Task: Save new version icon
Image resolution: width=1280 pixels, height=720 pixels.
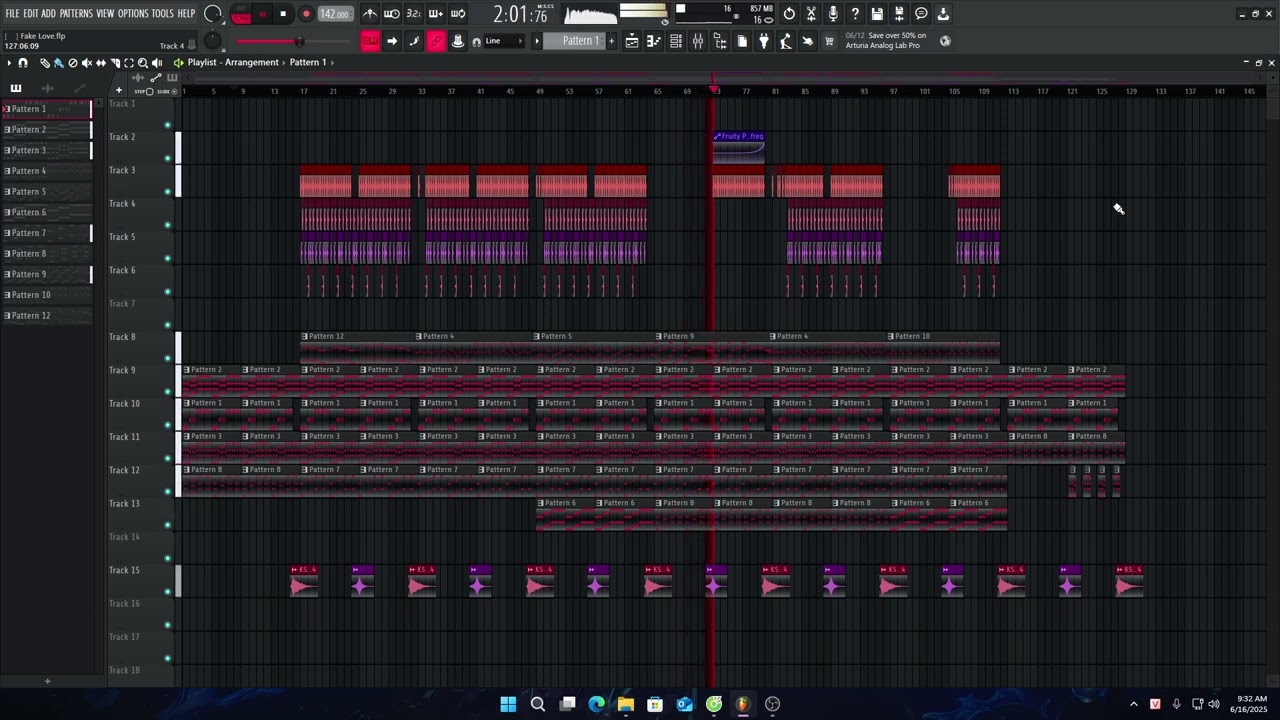Action: [899, 14]
